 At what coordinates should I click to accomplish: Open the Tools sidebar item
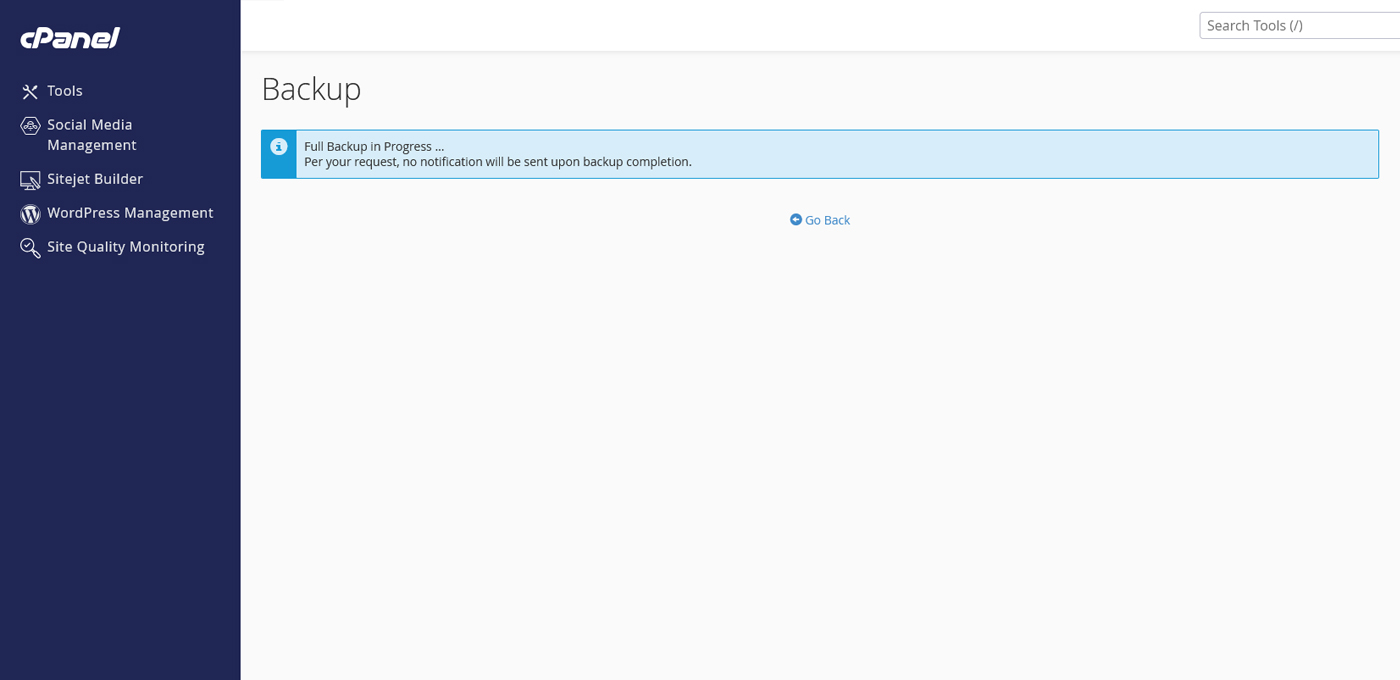[65, 91]
